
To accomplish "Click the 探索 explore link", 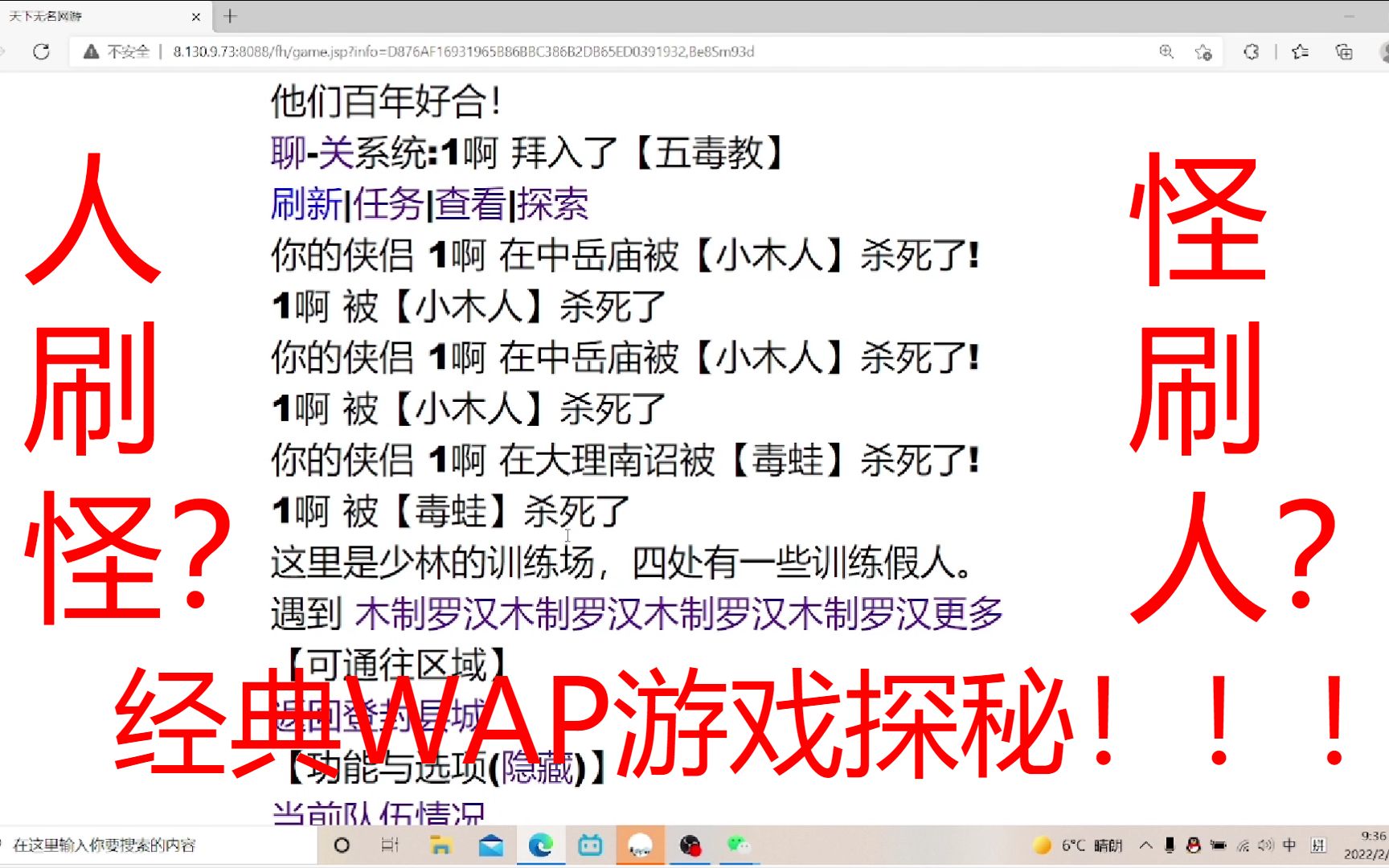I will [553, 204].
